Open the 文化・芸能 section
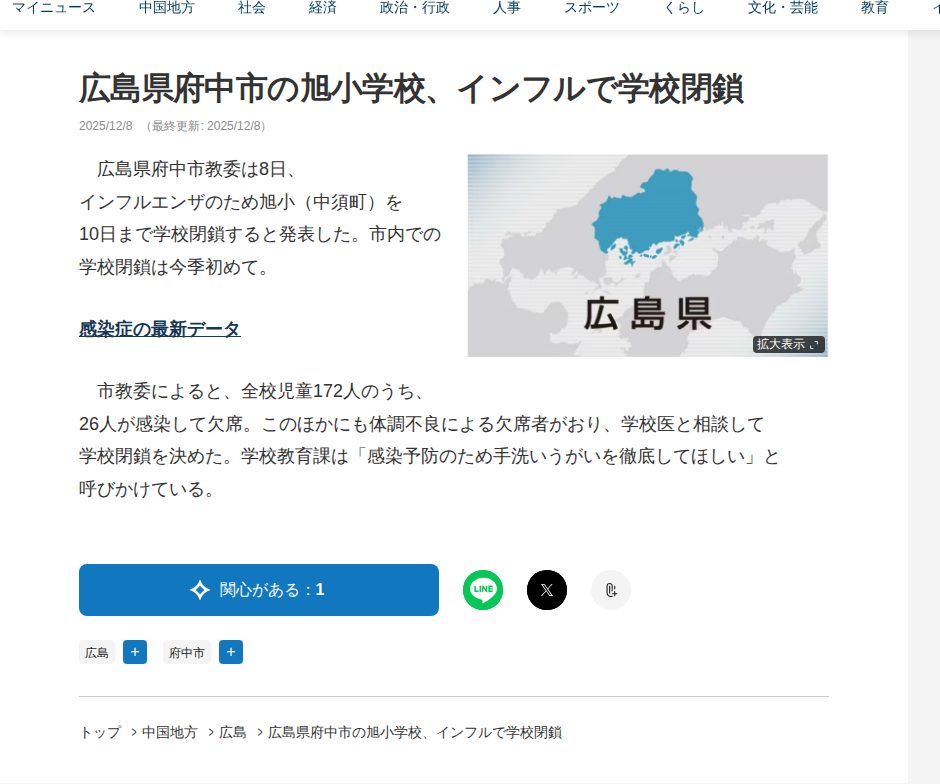940x784 pixels. tap(783, 8)
